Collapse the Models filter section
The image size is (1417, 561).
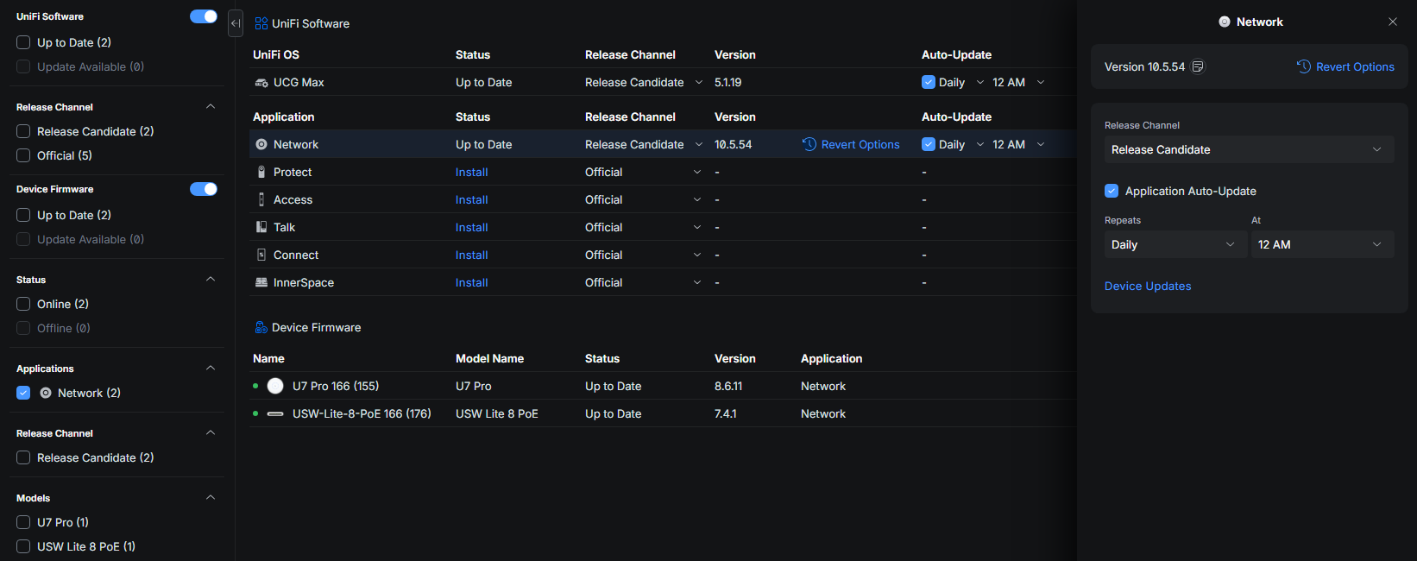click(x=210, y=498)
